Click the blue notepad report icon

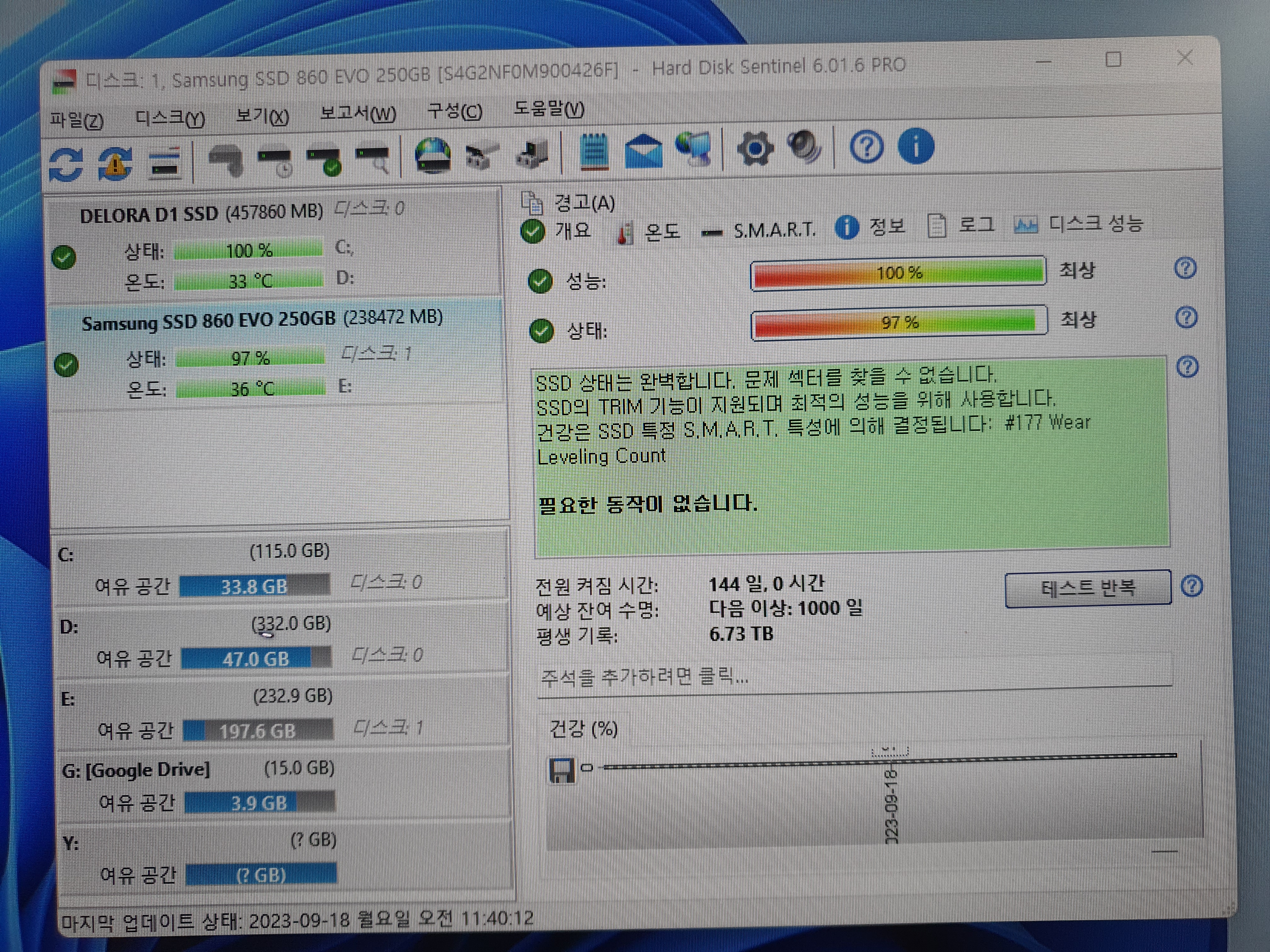click(594, 151)
